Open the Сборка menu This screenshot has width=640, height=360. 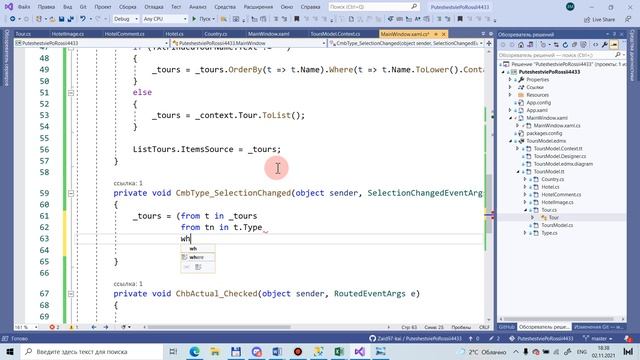(x=127, y=7)
